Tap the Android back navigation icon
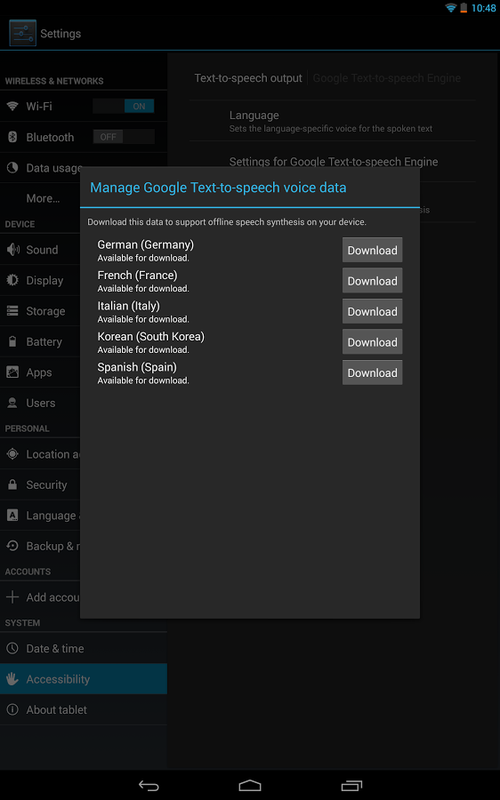The width and height of the screenshot is (500, 800). tap(149, 785)
